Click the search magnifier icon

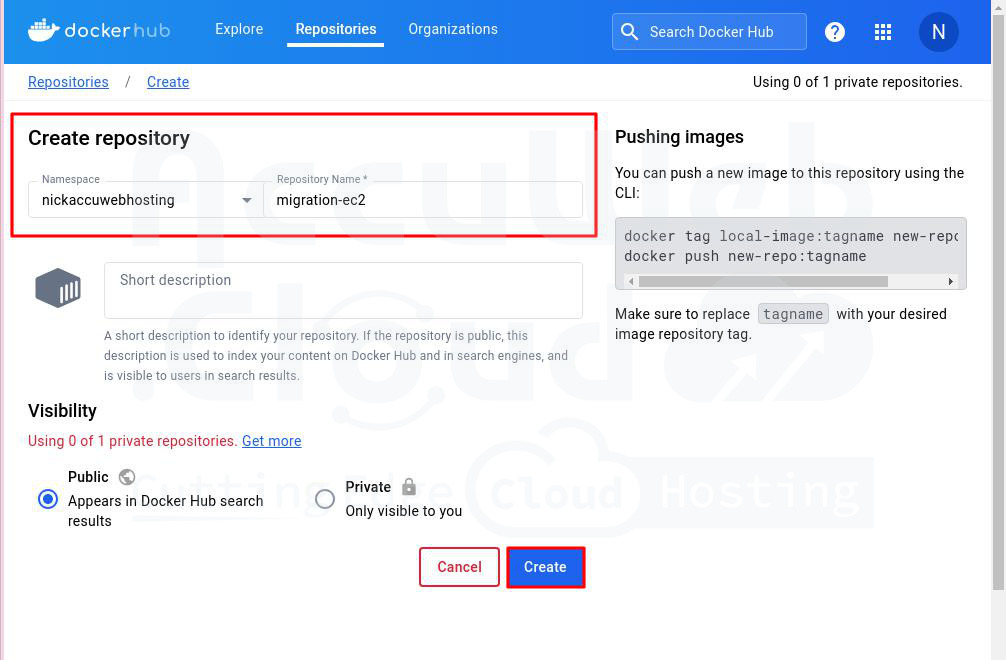point(630,32)
